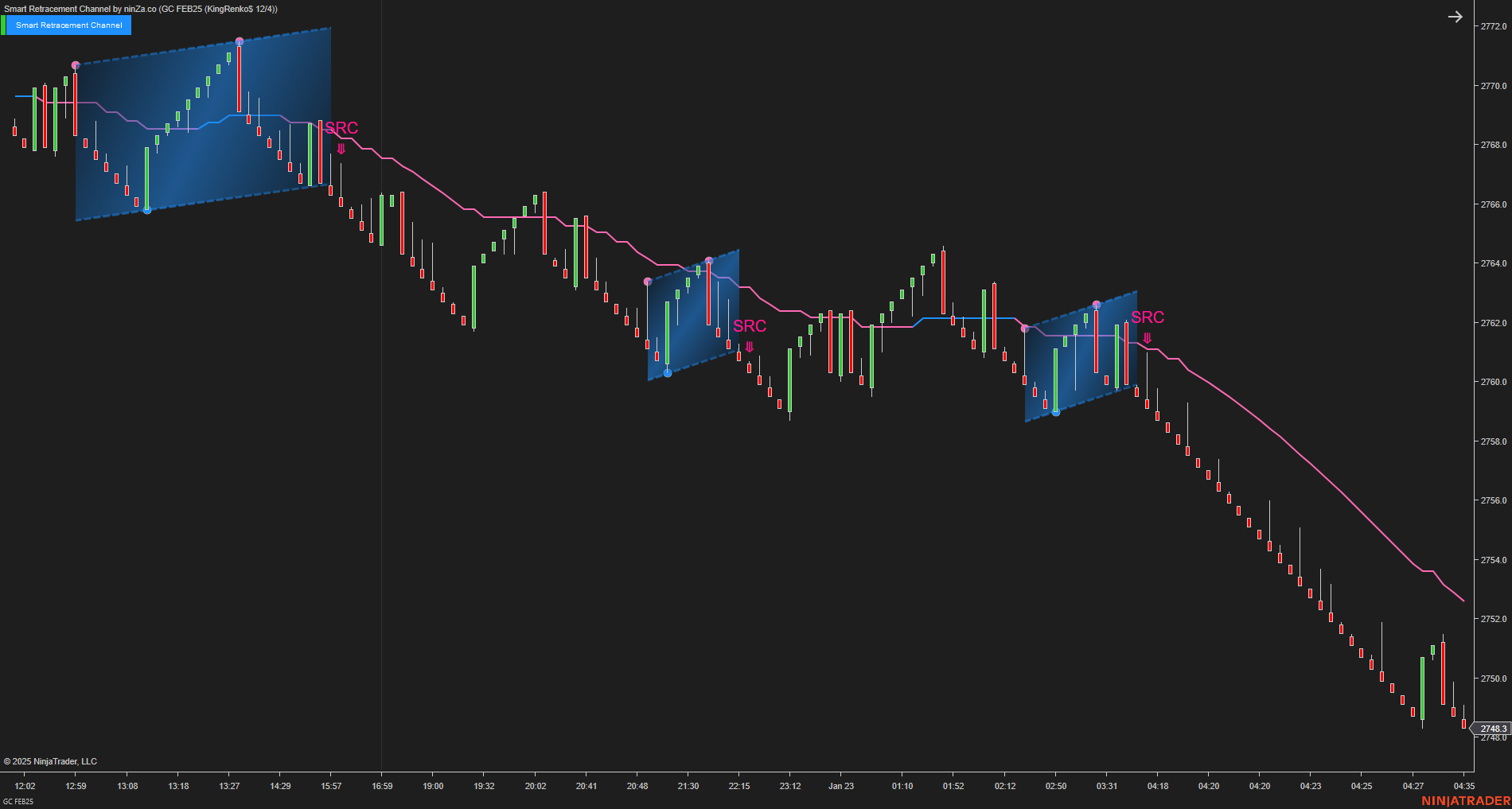Open the price axis scale options
The image size is (1512, 809).
[1494, 398]
